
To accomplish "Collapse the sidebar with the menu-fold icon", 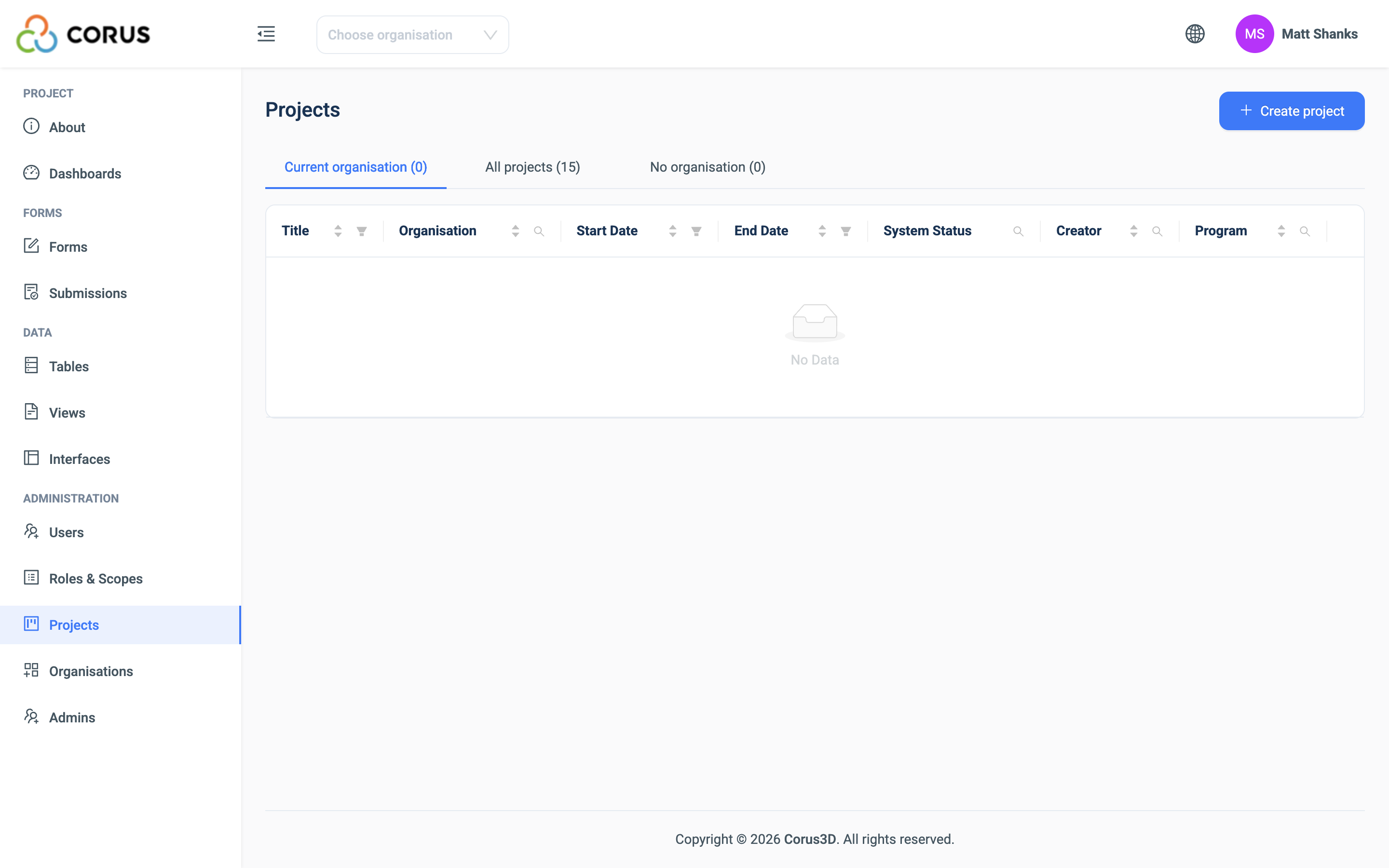I will (266, 34).
